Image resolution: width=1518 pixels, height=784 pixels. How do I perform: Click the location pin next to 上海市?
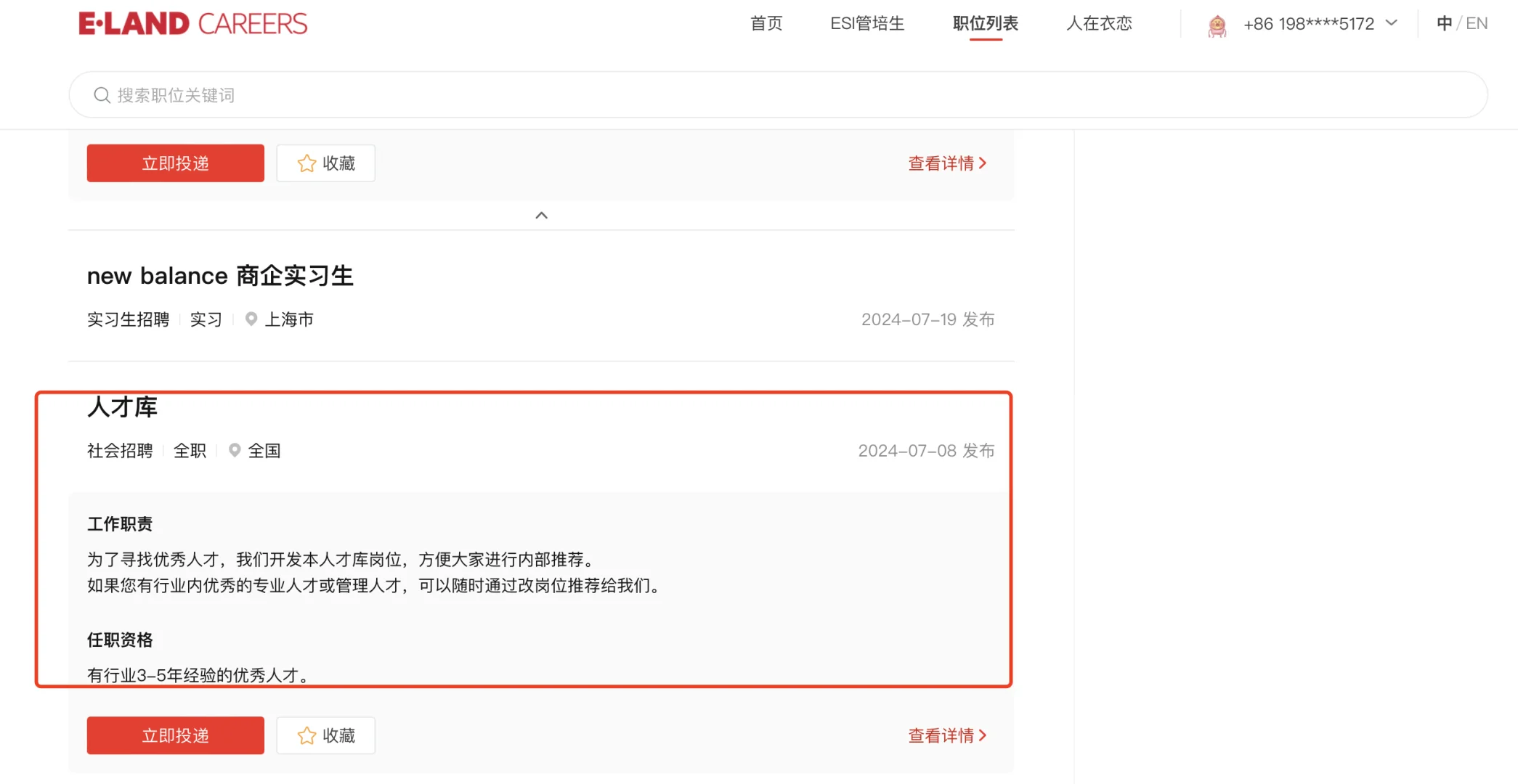pos(251,319)
